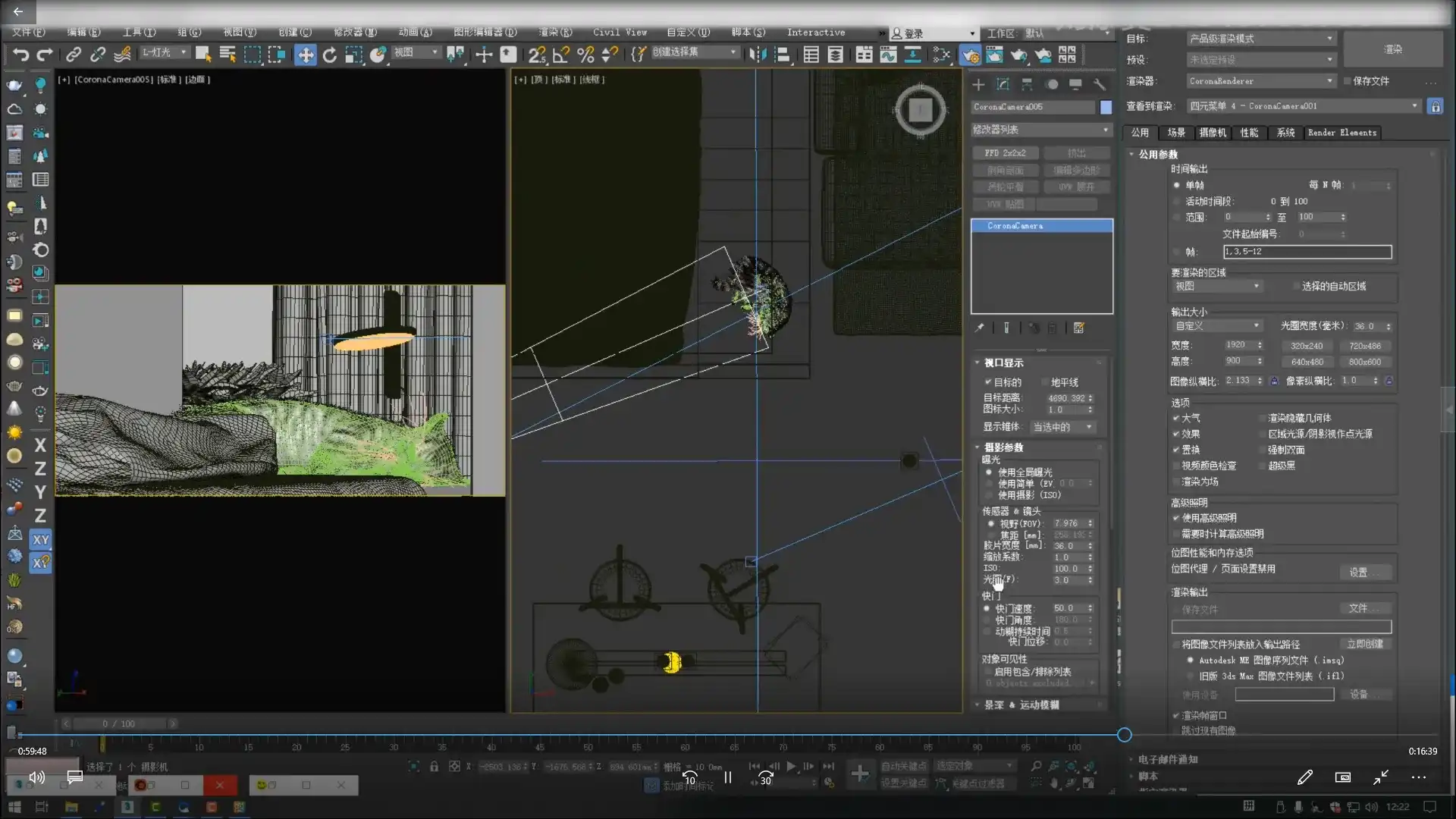Screen dimensions: 1456x819
Task: Click the Undo arrow icon
Action: point(20,55)
